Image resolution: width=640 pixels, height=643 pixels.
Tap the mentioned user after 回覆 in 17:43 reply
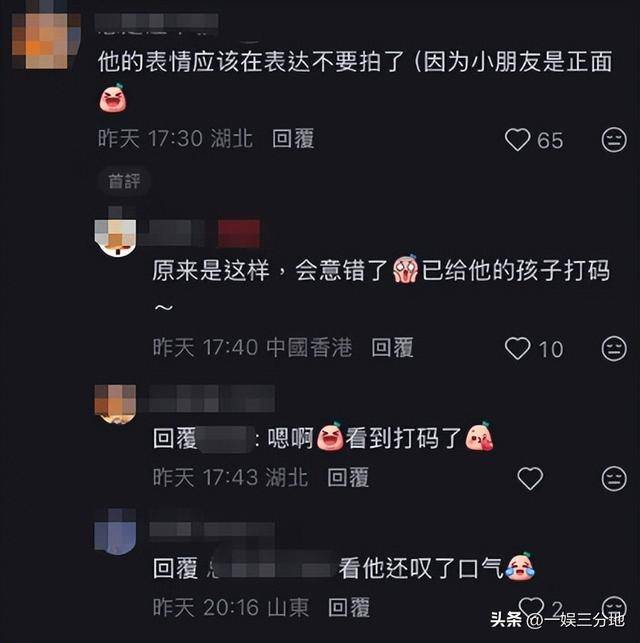tap(226, 439)
